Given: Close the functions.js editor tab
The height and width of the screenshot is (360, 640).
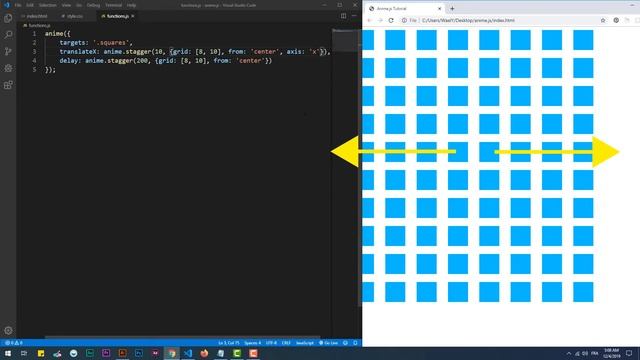Looking at the screenshot, I should [x=133, y=16].
